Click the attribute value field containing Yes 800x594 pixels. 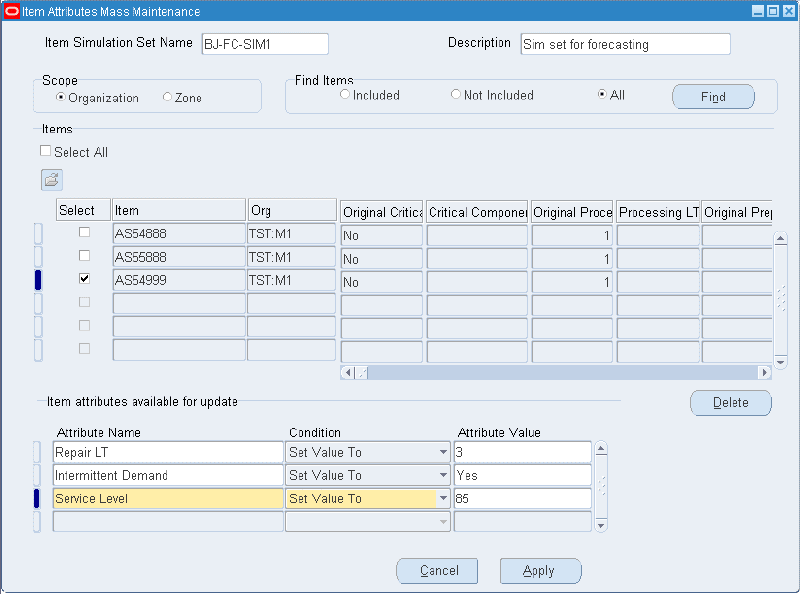pos(522,475)
